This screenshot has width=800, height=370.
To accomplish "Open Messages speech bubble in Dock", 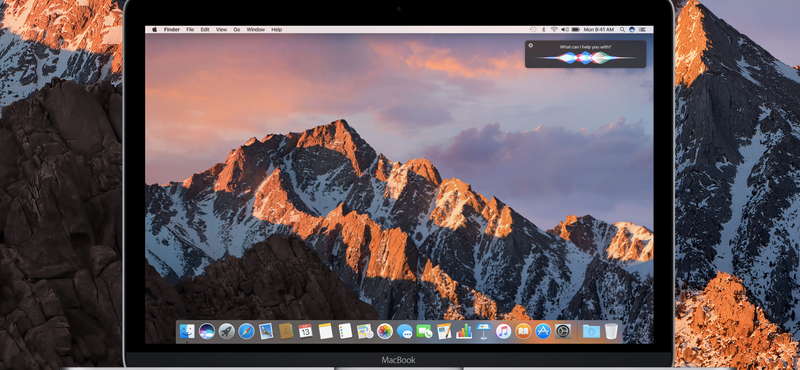I will click(x=405, y=332).
